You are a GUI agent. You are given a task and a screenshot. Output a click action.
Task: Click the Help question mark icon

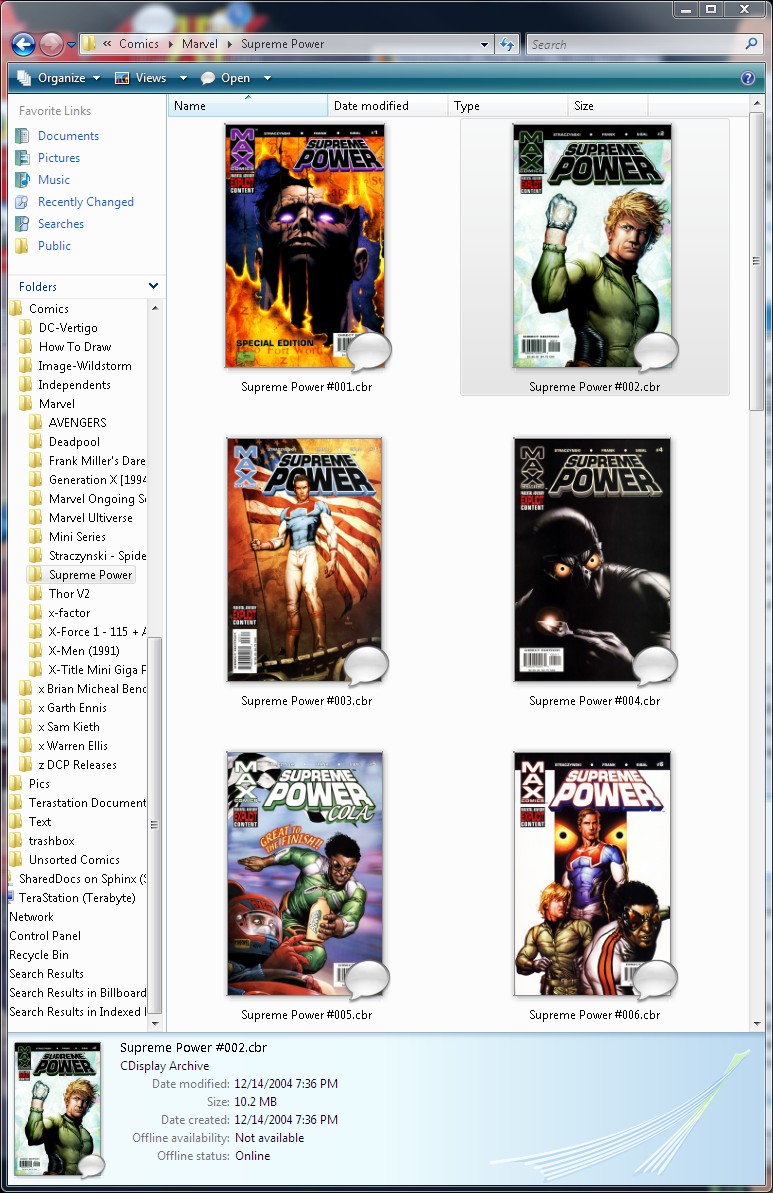point(748,78)
